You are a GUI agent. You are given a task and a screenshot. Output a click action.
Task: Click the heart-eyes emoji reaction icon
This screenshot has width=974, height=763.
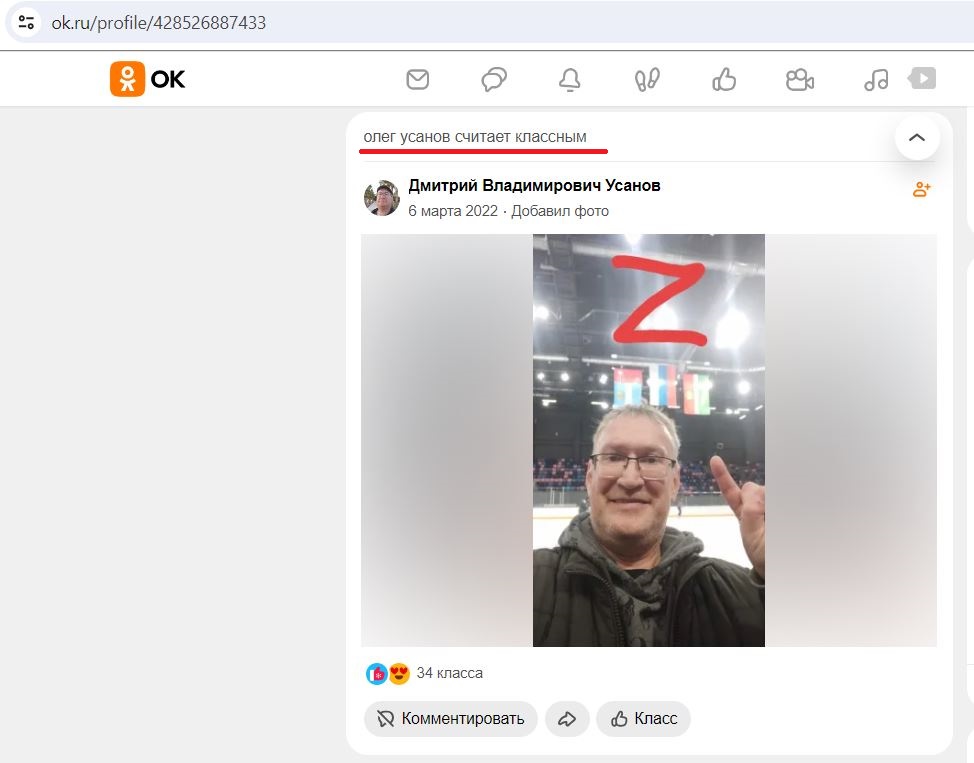pyautogui.click(x=399, y=674)
